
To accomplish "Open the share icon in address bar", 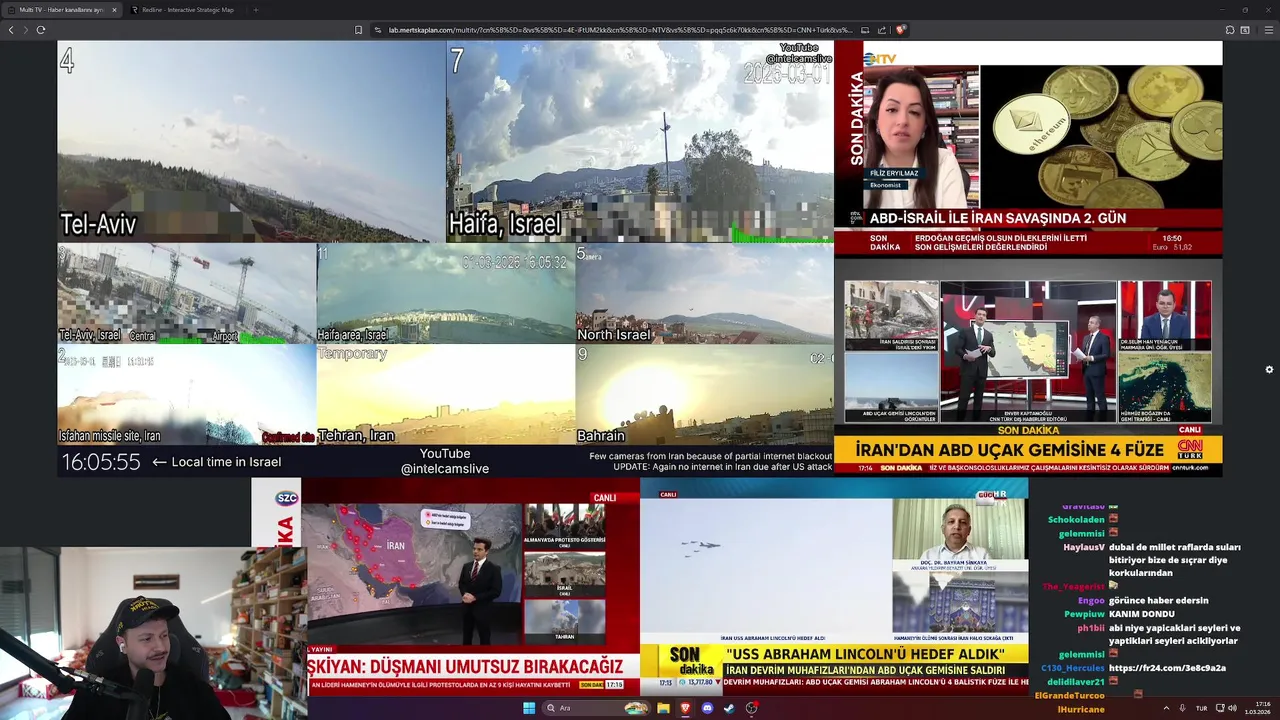I will [x=883, y=30].
